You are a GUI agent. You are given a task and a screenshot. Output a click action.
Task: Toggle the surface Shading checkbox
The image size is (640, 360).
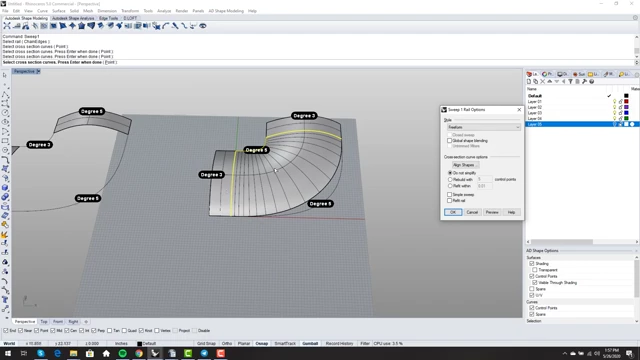[532, 264]
